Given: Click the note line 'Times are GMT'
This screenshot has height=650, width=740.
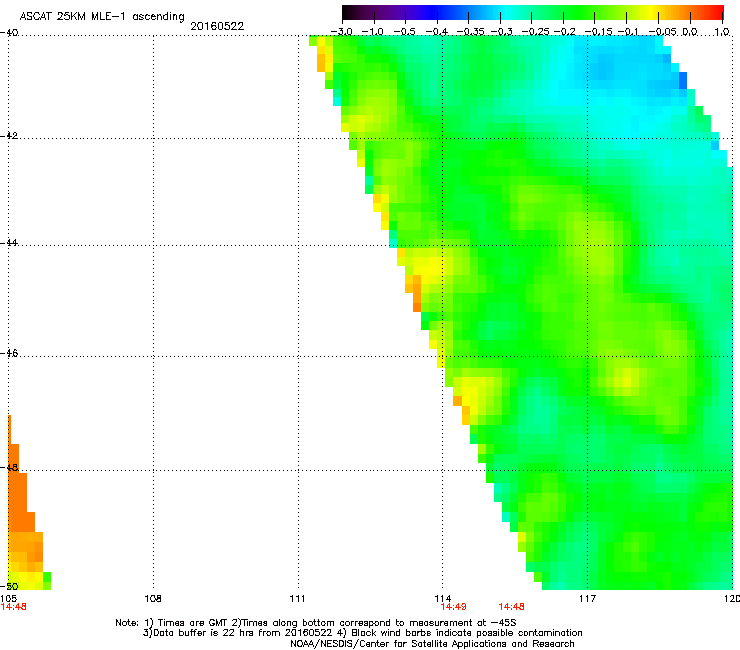Looking at the screenshot, I should [316, 623].
